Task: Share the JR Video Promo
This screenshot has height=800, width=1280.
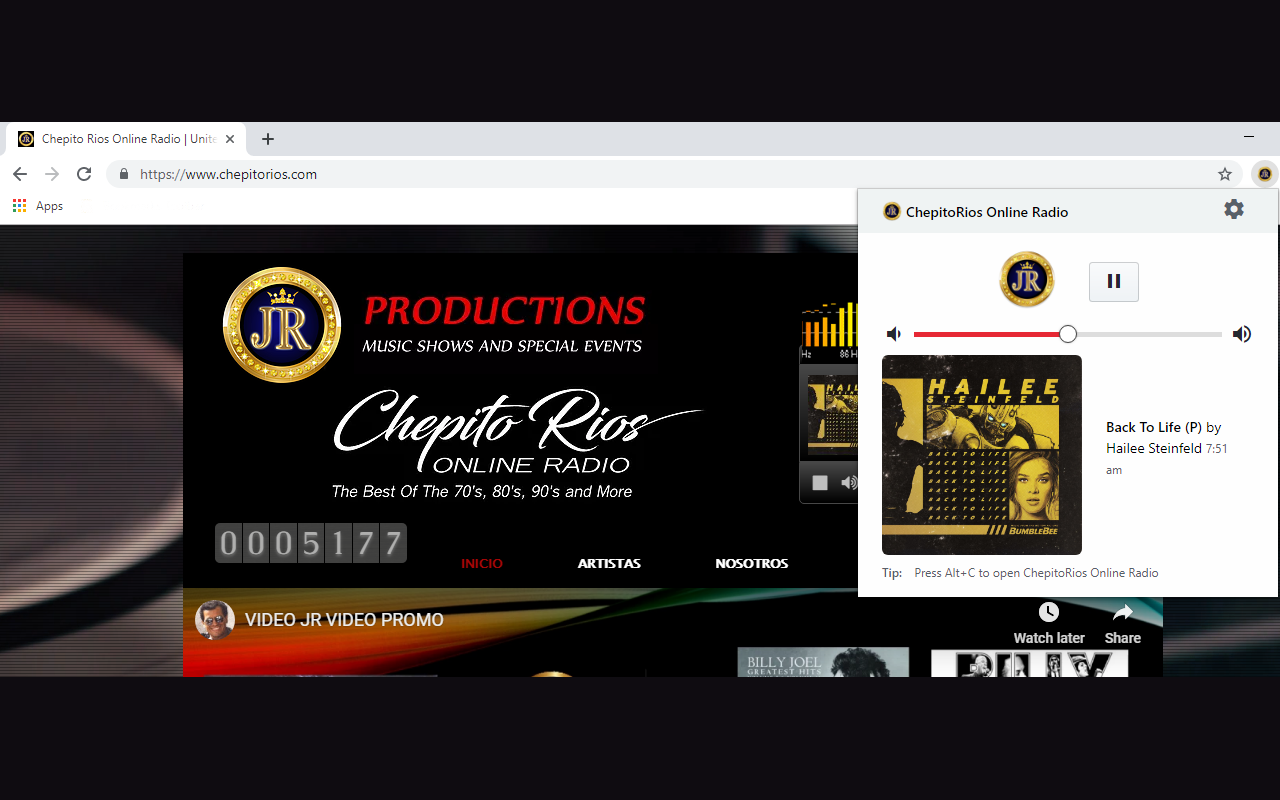Action: [x=1122, y=621]
